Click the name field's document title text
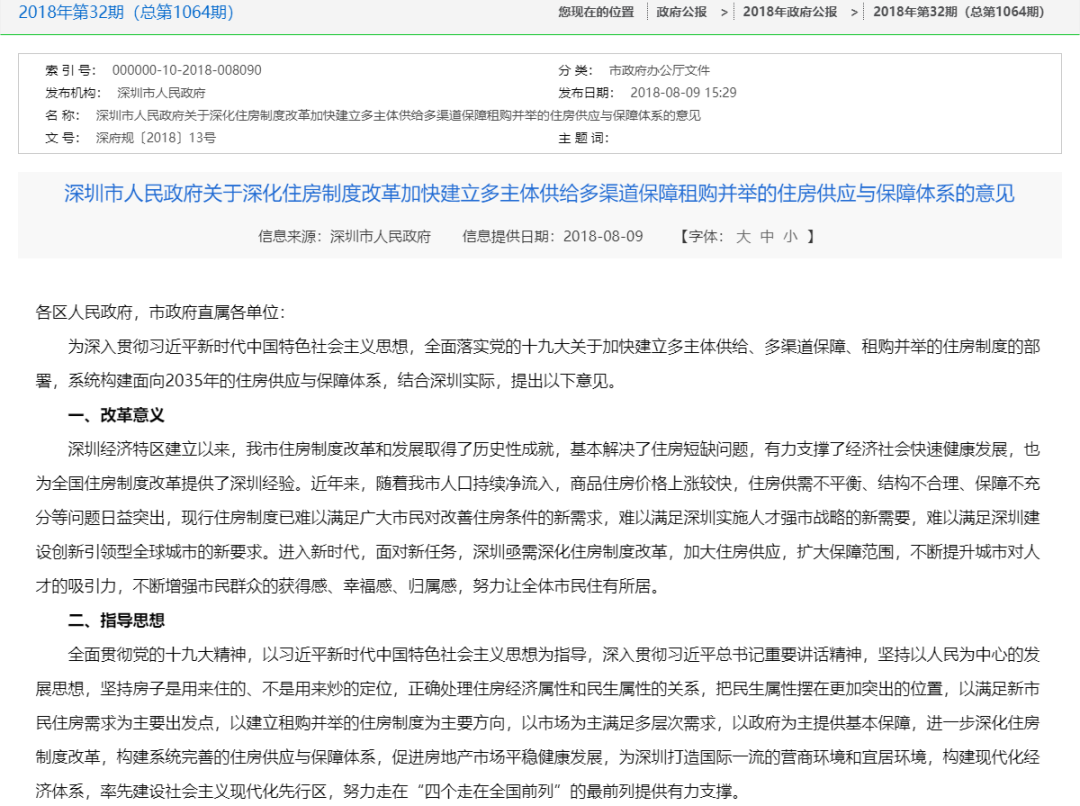 pyautogui.click(x=398, y=116)
